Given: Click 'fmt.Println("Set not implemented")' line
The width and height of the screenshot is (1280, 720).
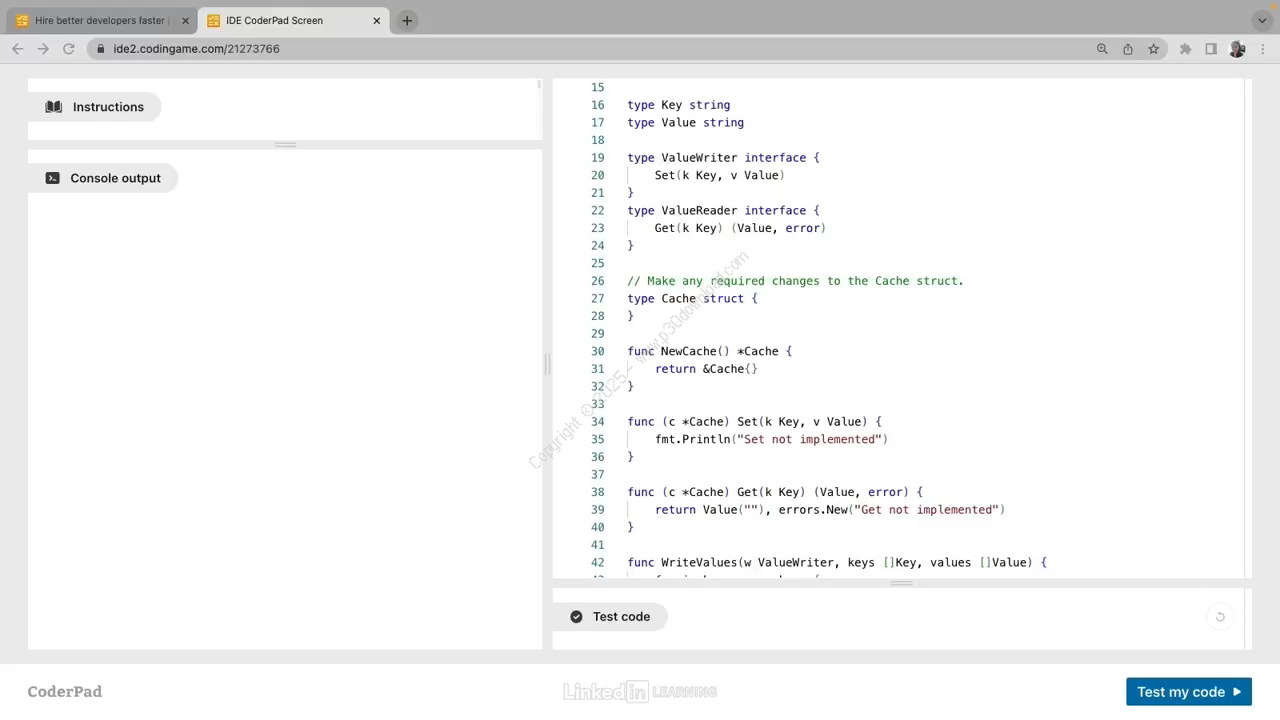Looking at the screenshot, I should point(771,439).
